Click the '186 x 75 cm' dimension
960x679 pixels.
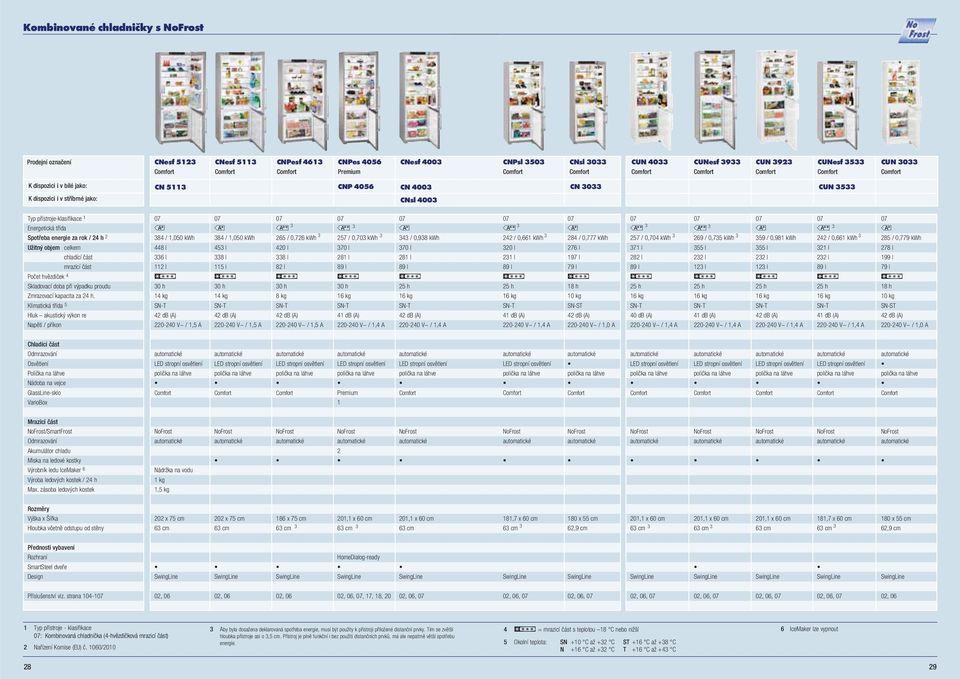point(291,519)
